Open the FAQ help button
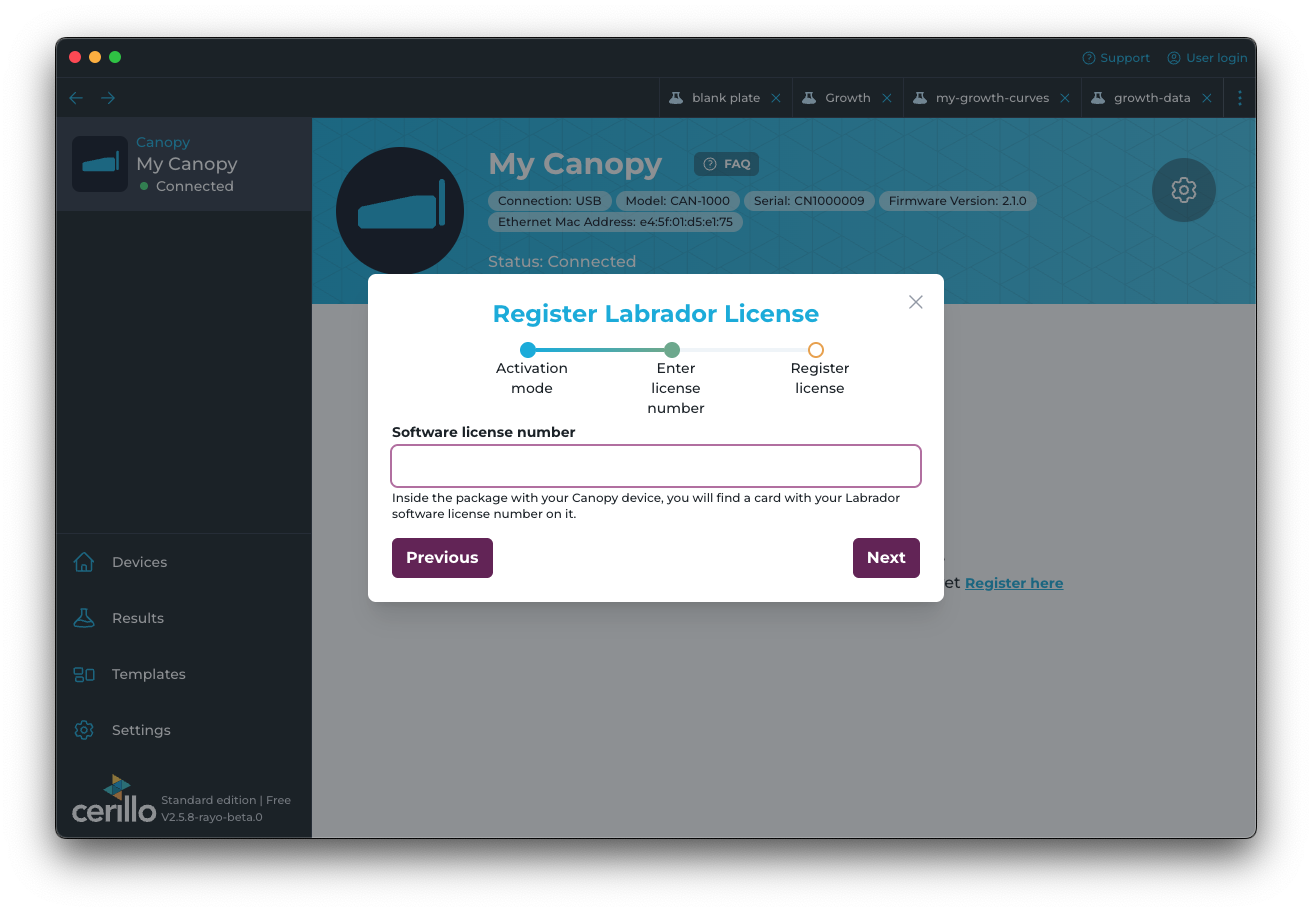This screenshot has width=1312, height=912. [727, 164]
